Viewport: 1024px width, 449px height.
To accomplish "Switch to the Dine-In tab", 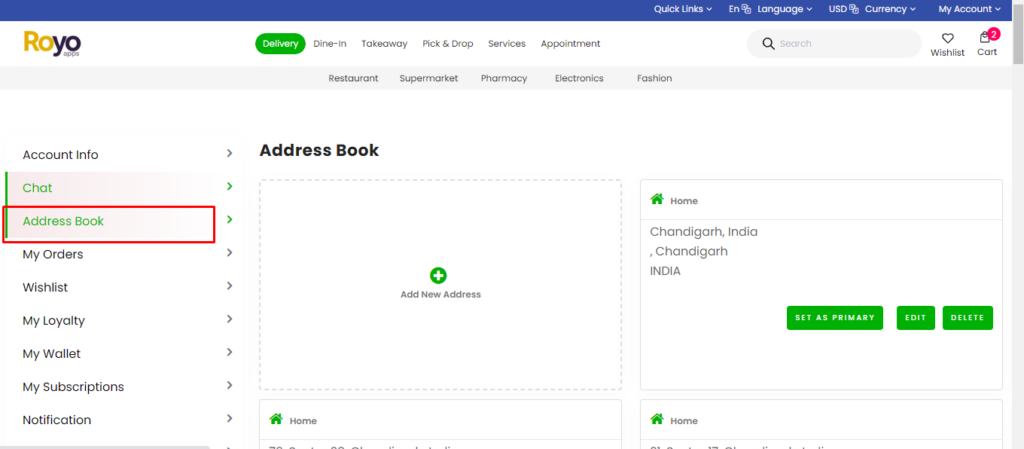I will [x=329, y=44].
